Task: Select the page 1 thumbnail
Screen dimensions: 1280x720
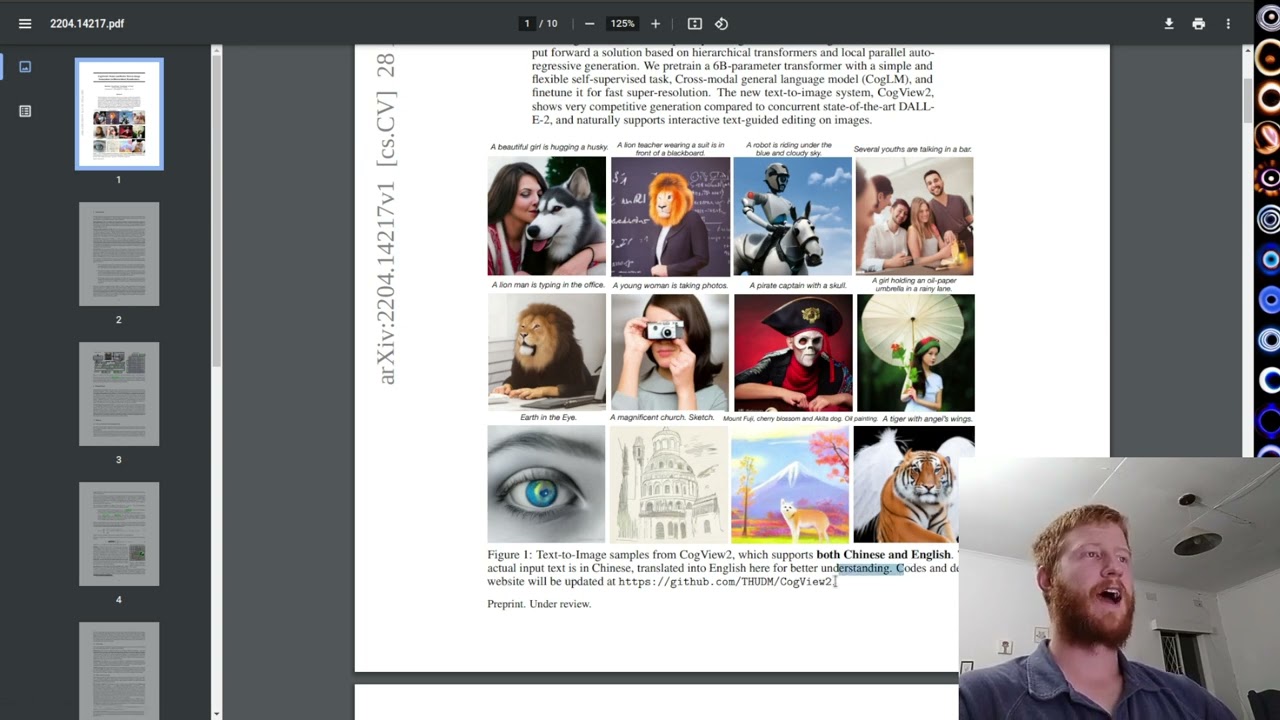Action: pos(119,113)
